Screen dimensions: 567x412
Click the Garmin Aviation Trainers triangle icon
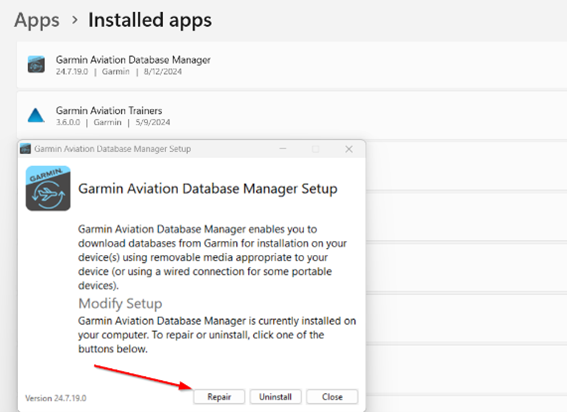coord(36,115)
